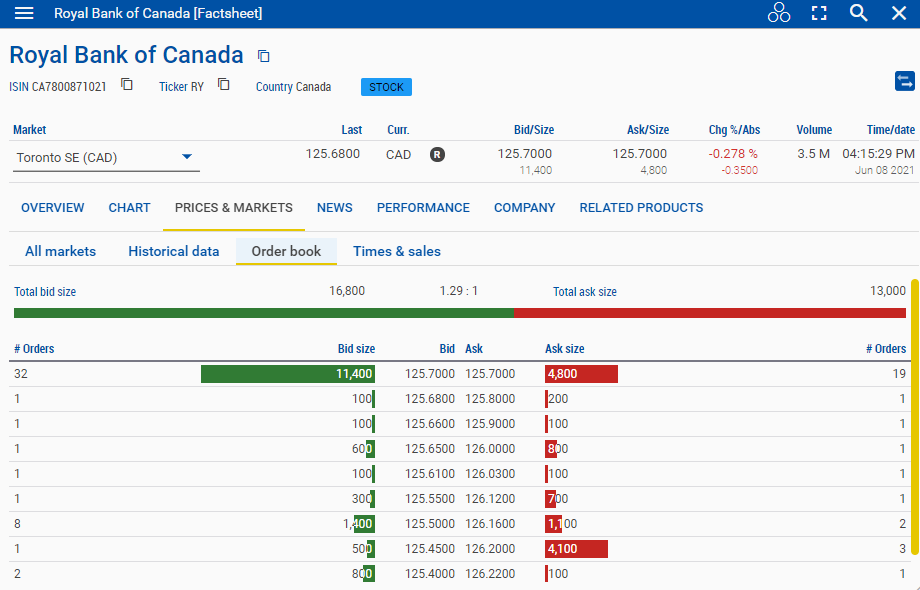Select the ask price 126.0300
920x590 pixels.
pyautogui.click(x=490, y=474)
